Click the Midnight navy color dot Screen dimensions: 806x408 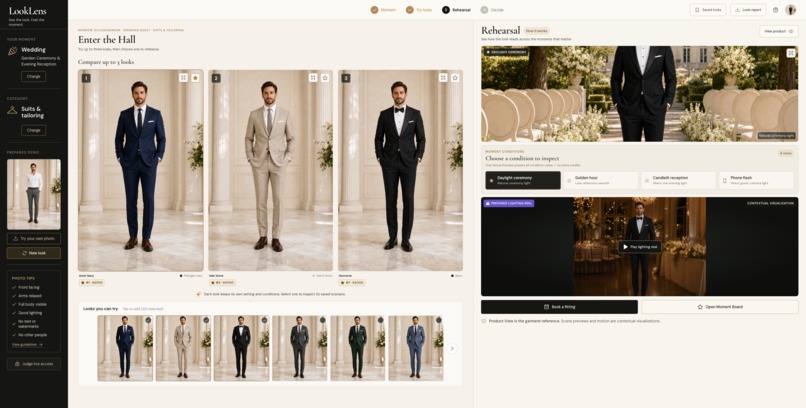(x=181, y=276)
